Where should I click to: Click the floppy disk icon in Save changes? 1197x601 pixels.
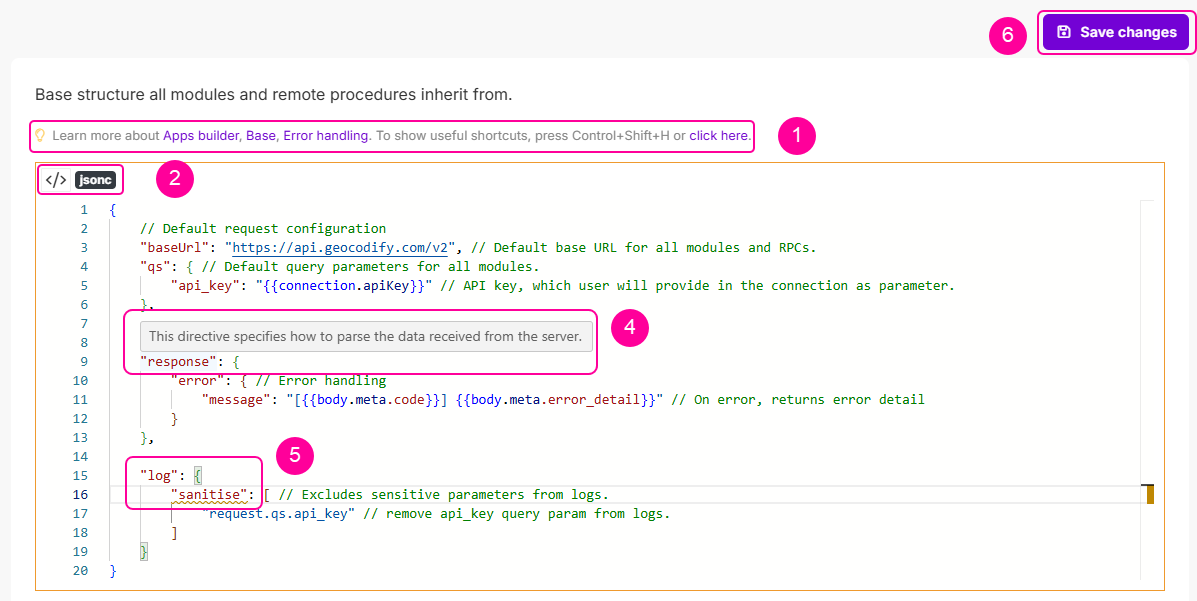click(1064, 32)
